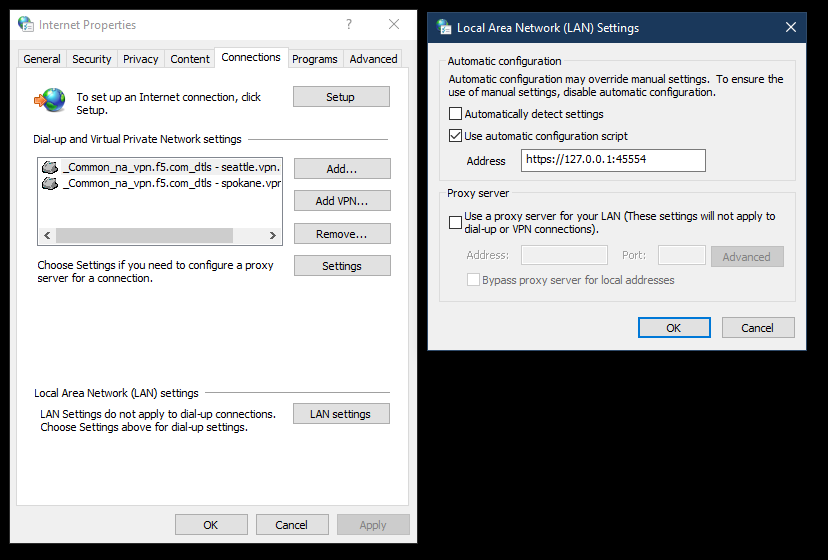The image size is (828, 560).
Task: Click the VPN list right scroll arrow
Action: pyautogui.click(x=272, y=236)
